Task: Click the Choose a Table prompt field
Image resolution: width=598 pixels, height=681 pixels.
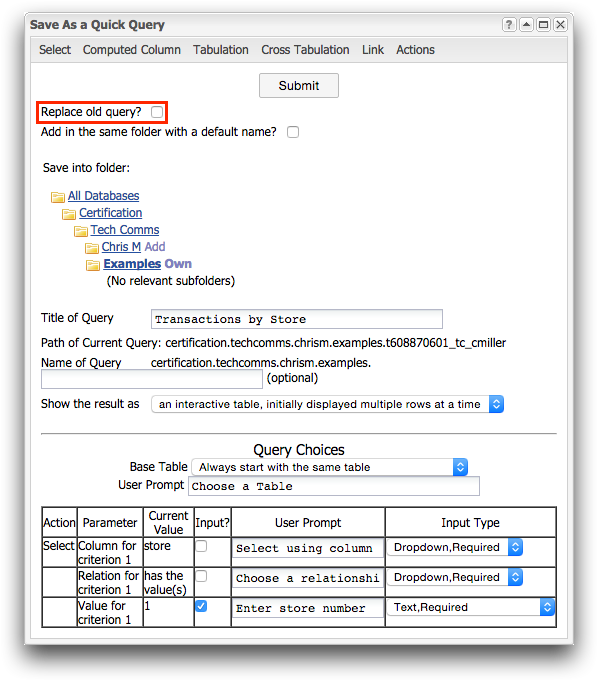Action: tap(334, 486)
